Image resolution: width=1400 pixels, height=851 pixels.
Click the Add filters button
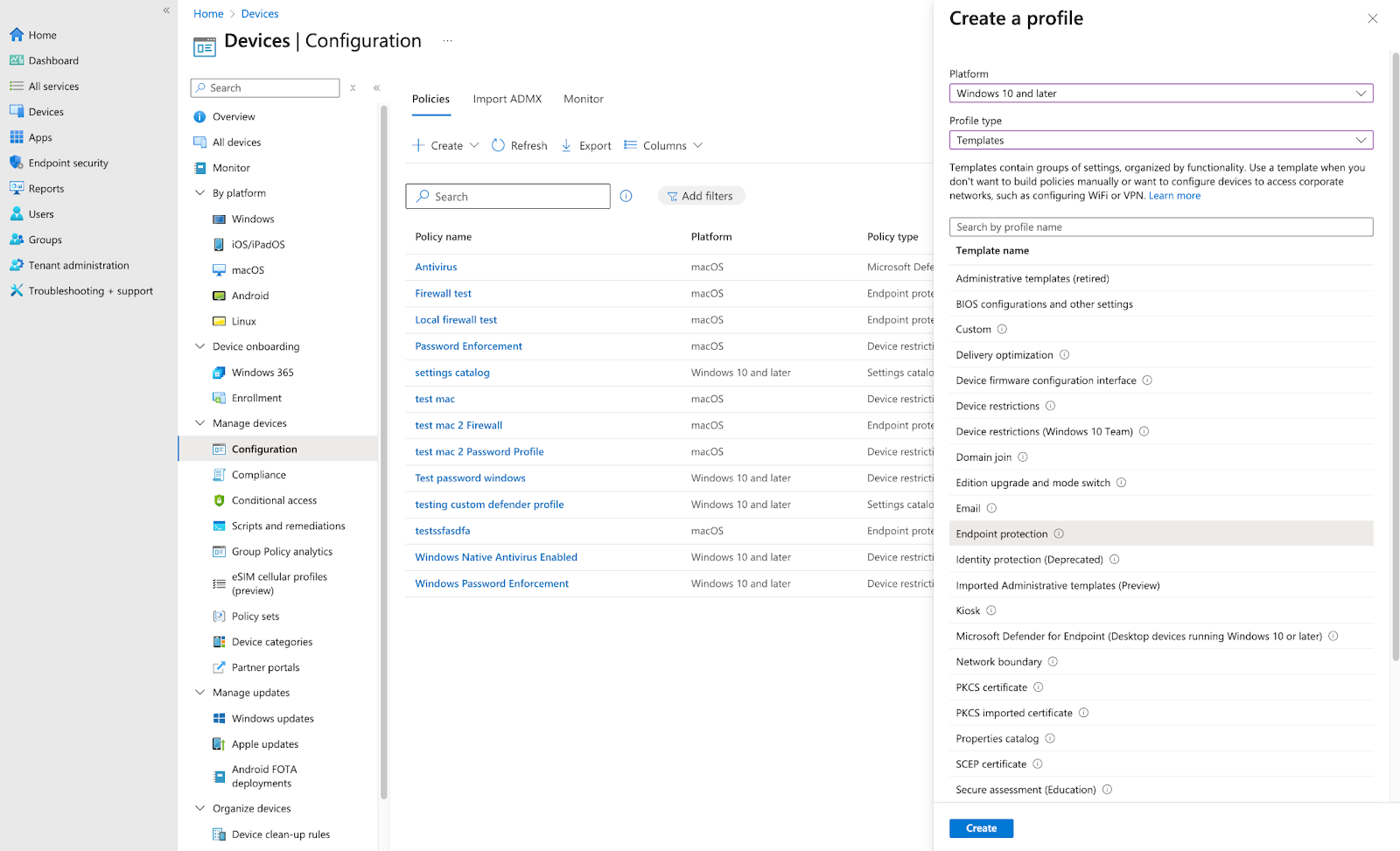click(701, 196)
